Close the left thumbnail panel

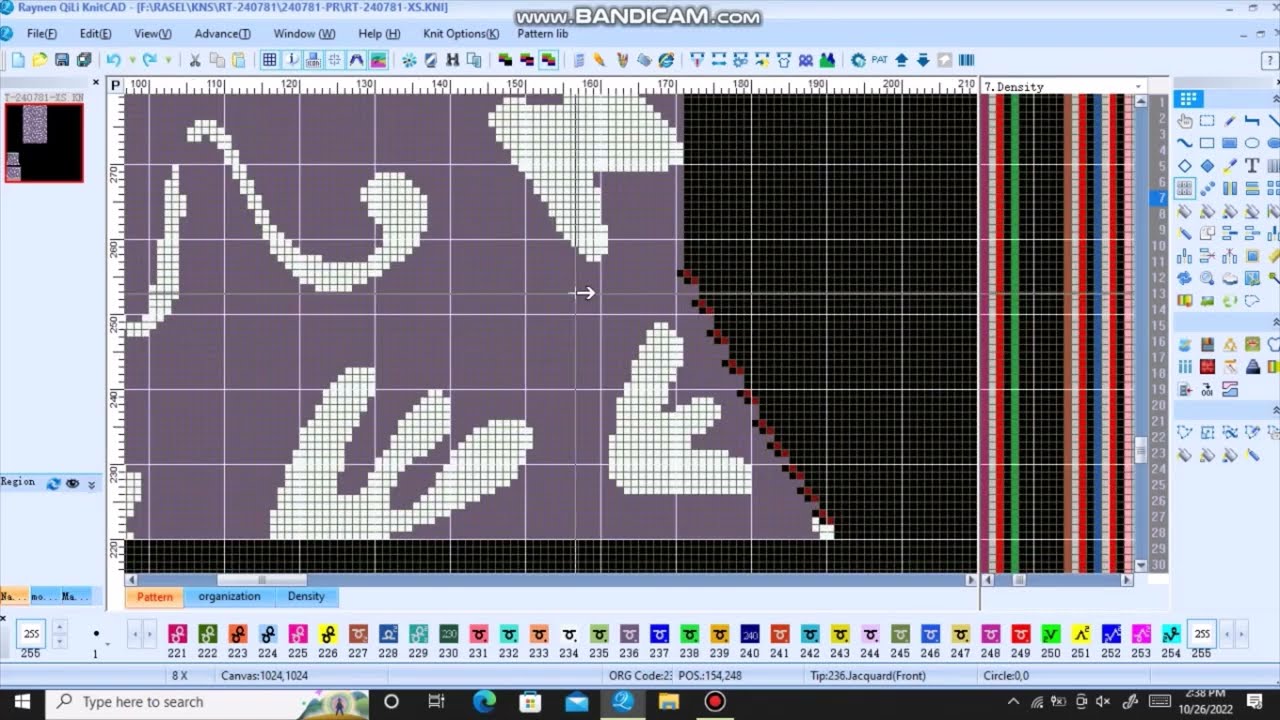[96, 82]
